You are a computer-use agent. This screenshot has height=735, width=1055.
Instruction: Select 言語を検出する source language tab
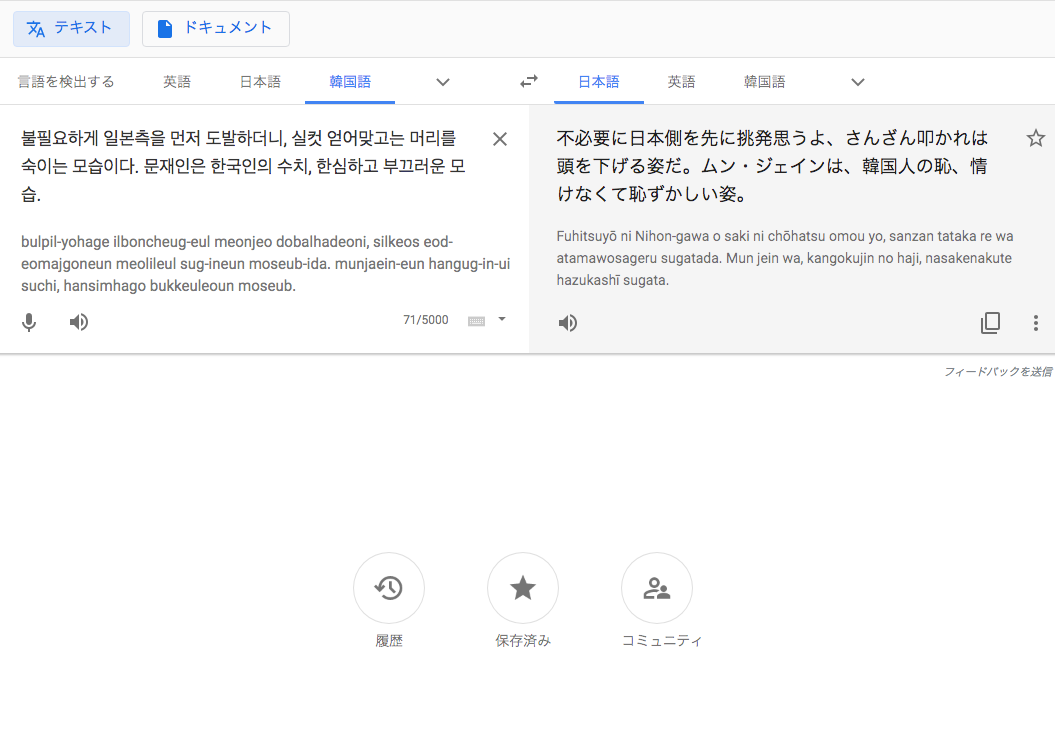click(x=66, y=82)
